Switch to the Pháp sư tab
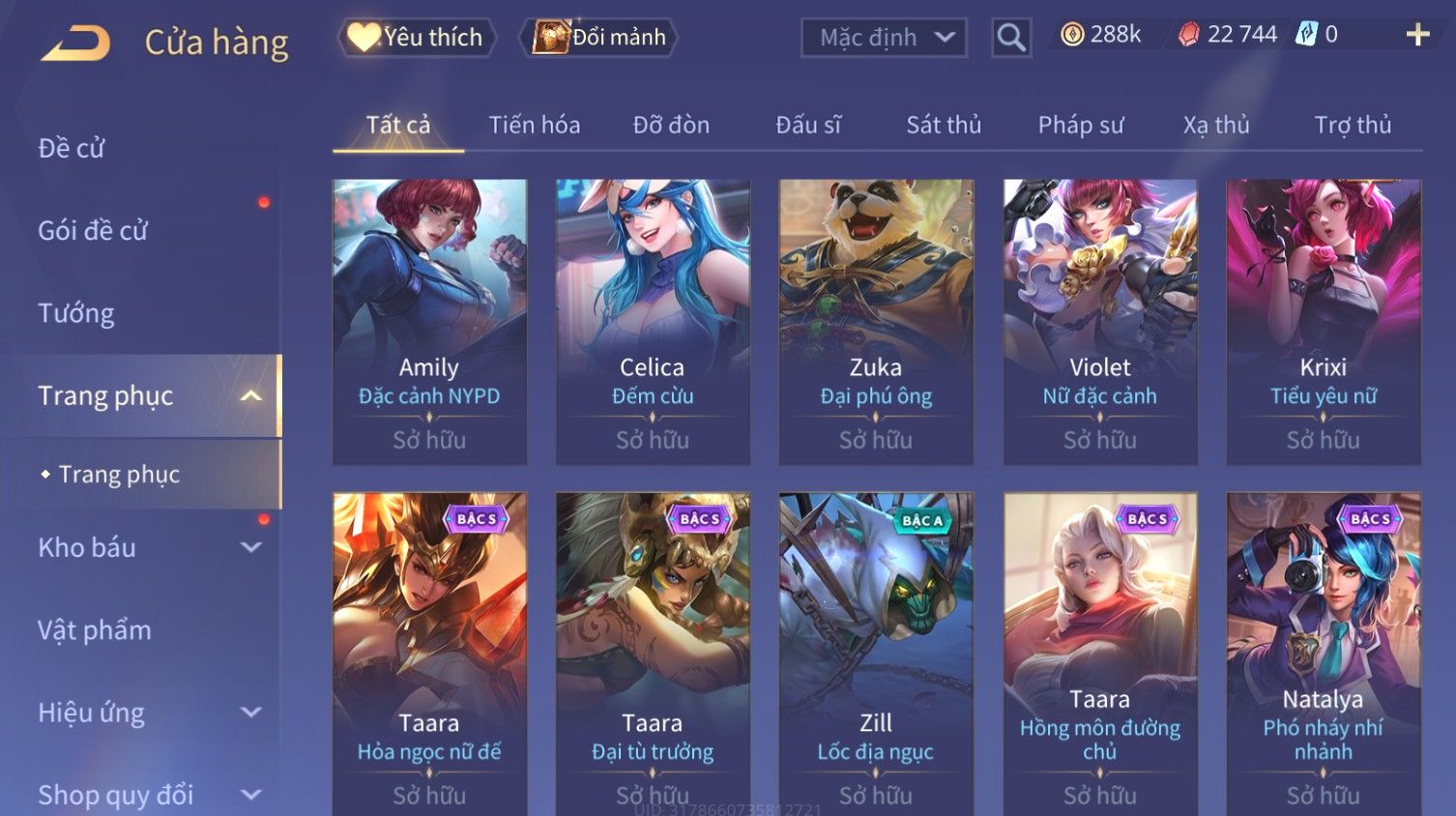Image resolution: width=1456 pixels, height=816 pixels. [1080, 125]
